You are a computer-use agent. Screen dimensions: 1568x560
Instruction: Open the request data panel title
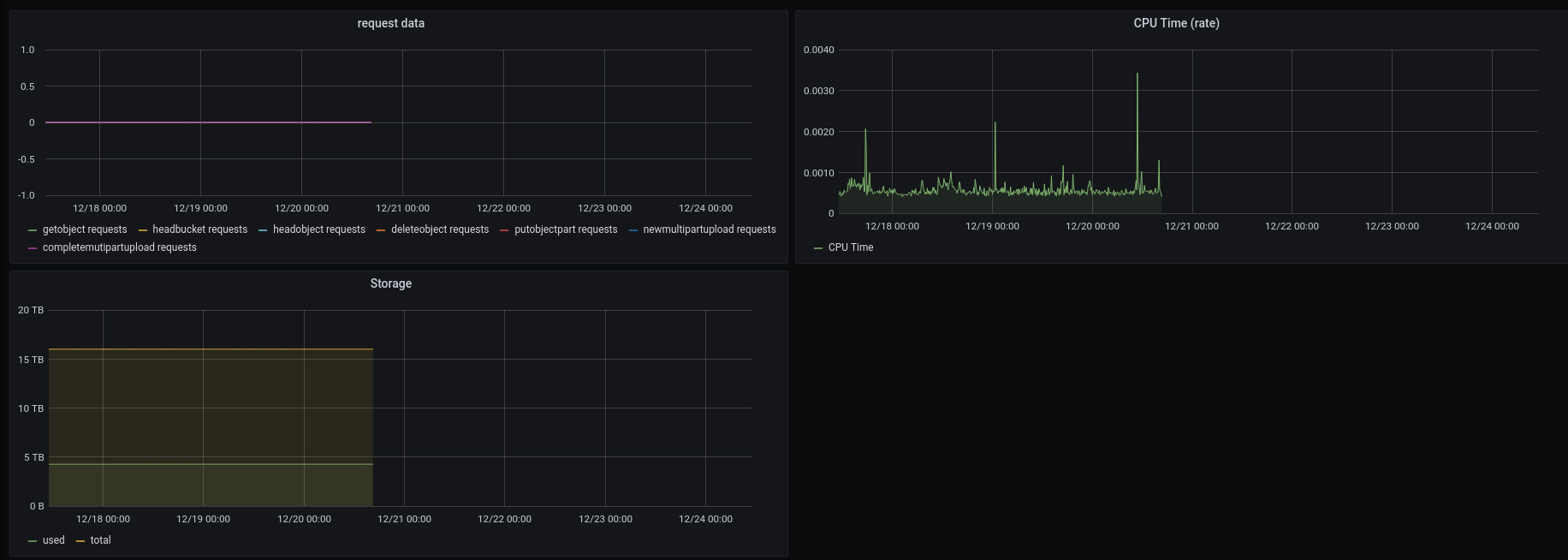(x=390, y=23)
